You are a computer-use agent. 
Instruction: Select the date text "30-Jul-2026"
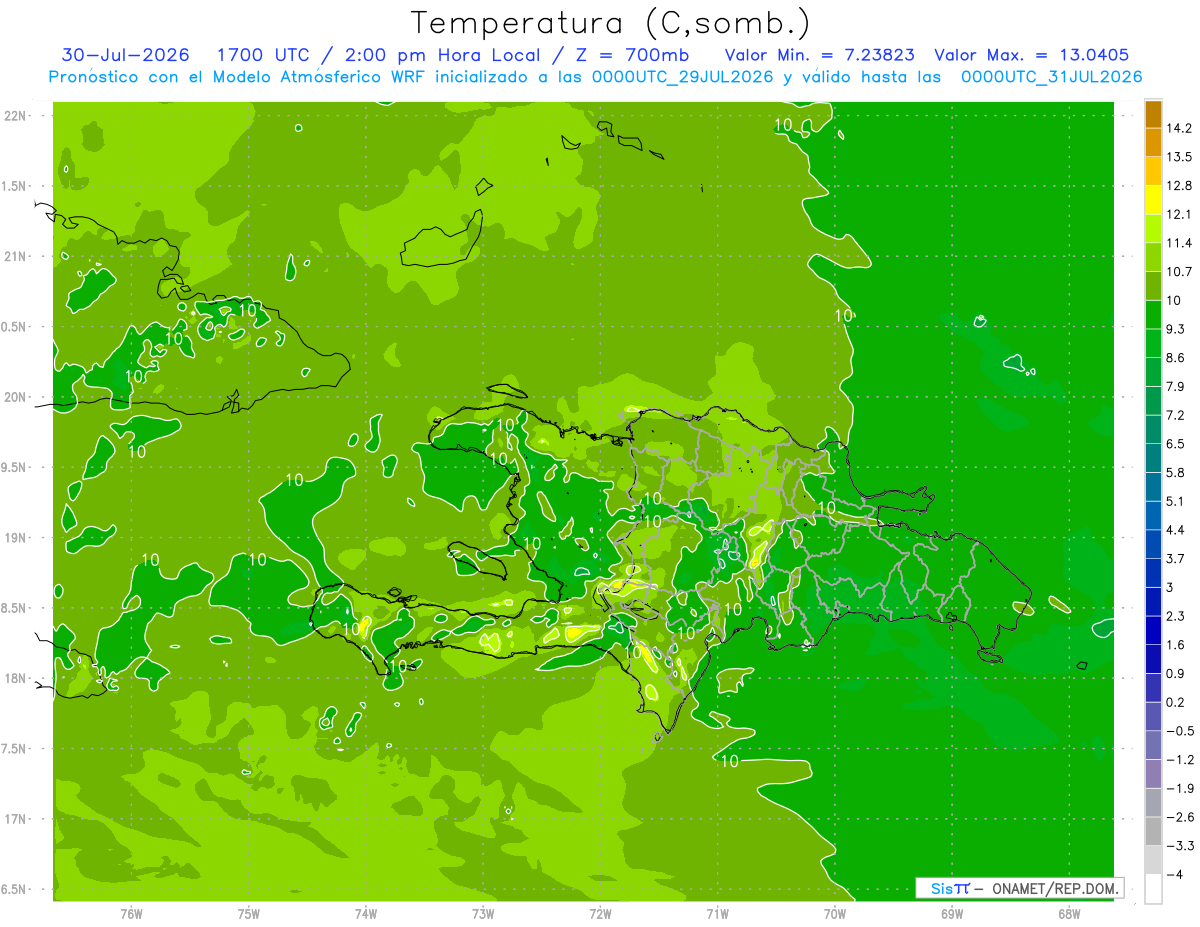pyautogui.click(x=125, y=55)
